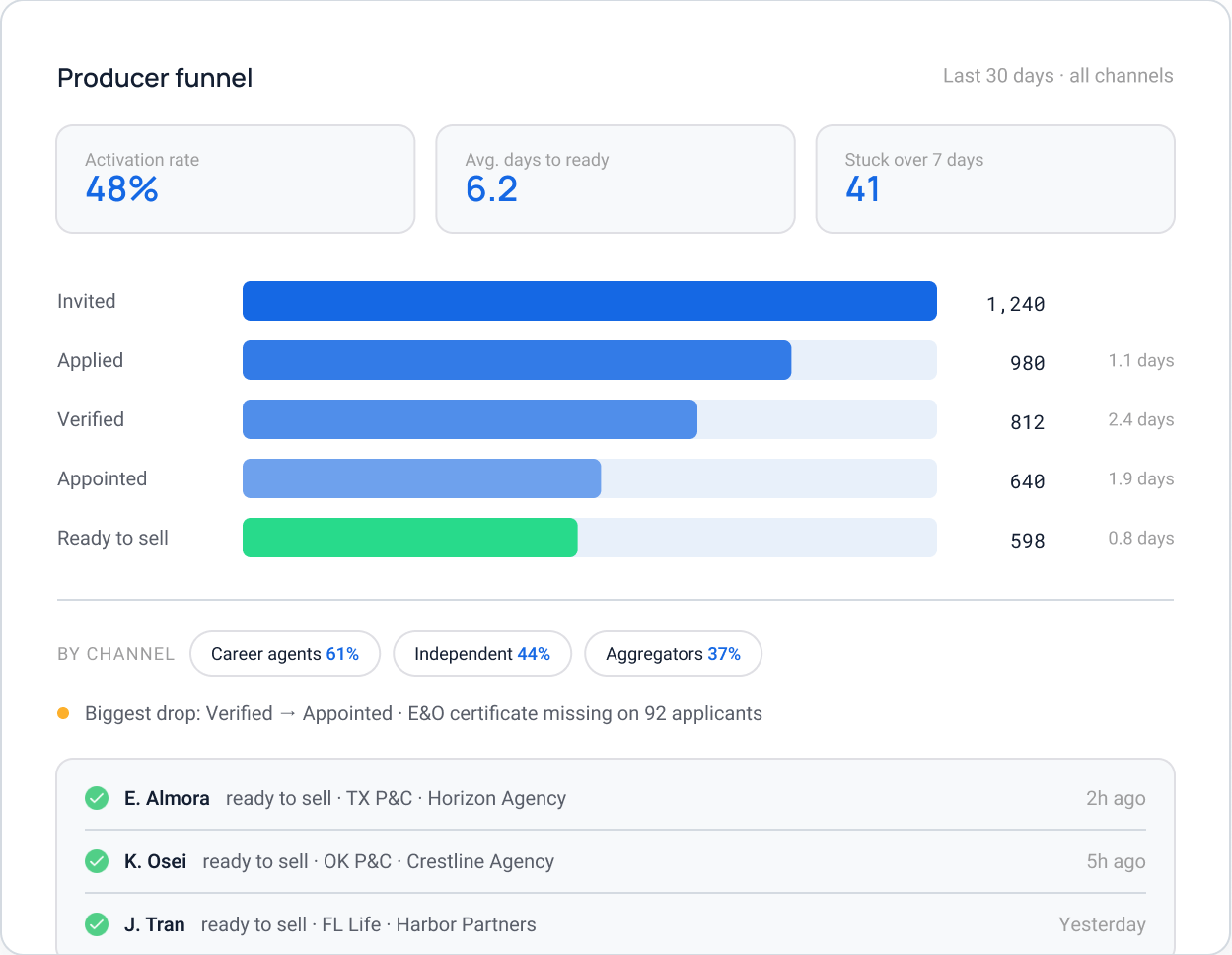Open the Stuck over 7 days card
This screenshot has height=955, width=1232.
[x=995, y=179]
